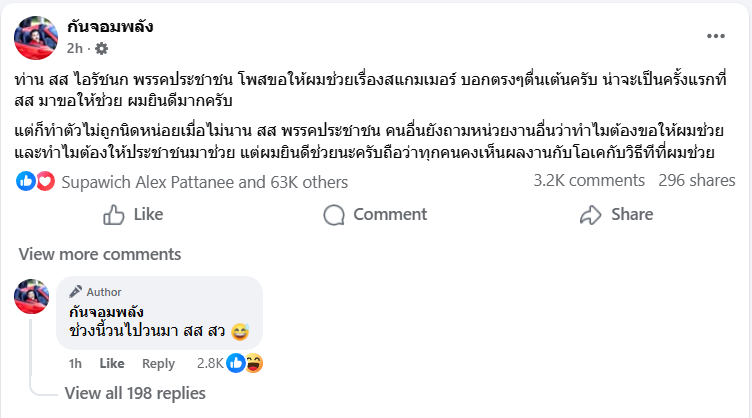The width and height of the screenshot is (752, 418).
Task: Open the three-dot post options menu
Action: tap(715, 36)
